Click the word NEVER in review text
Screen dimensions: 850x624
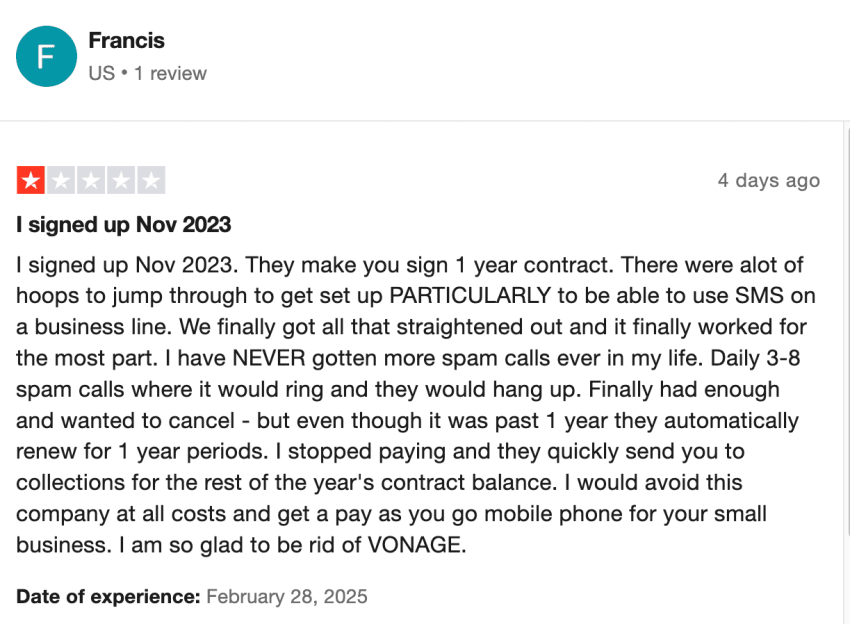coord(269,358)
